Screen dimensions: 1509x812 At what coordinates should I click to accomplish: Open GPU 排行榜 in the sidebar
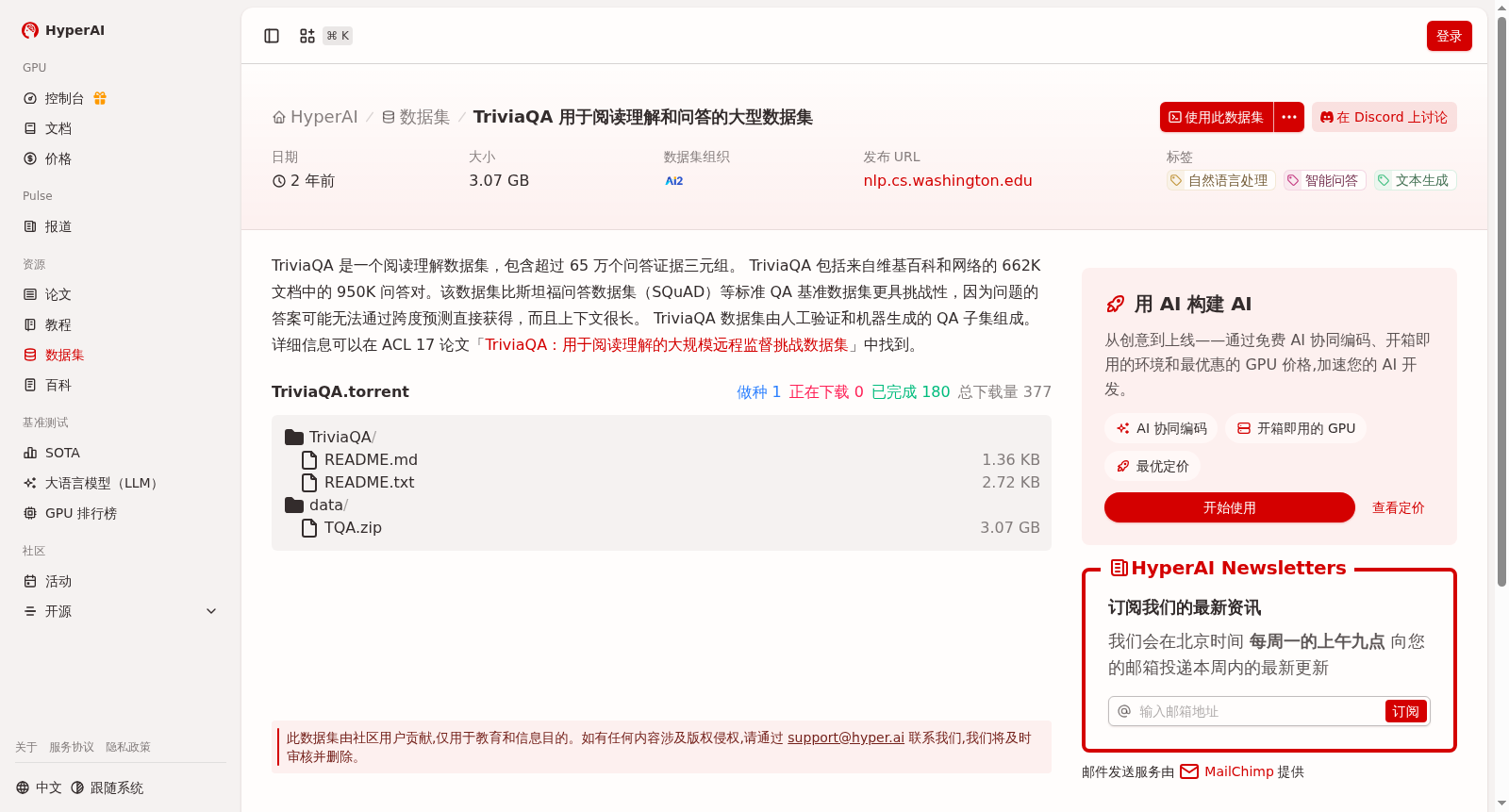(70, 513)
